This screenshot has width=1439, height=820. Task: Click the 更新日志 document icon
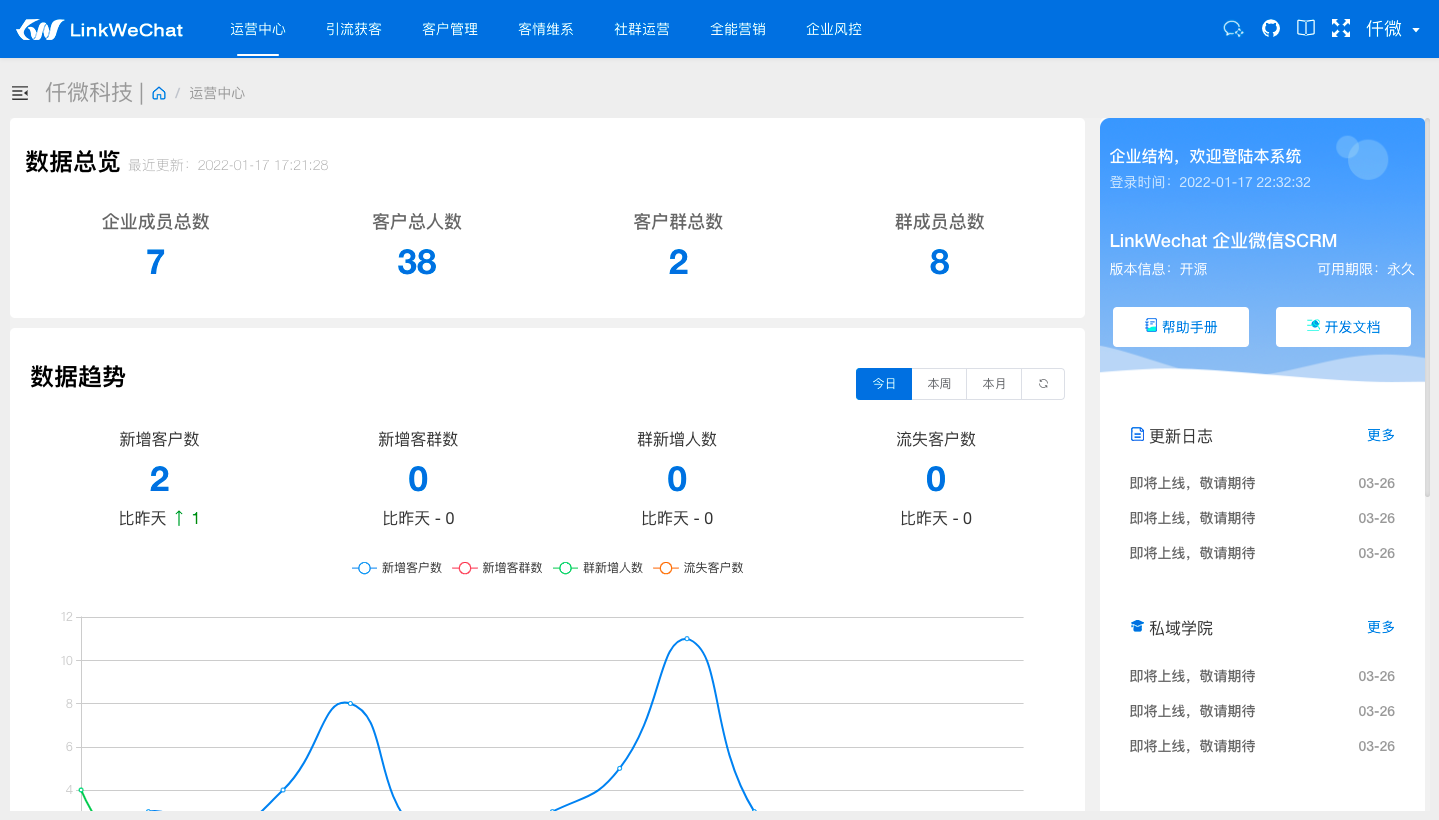1137,435
